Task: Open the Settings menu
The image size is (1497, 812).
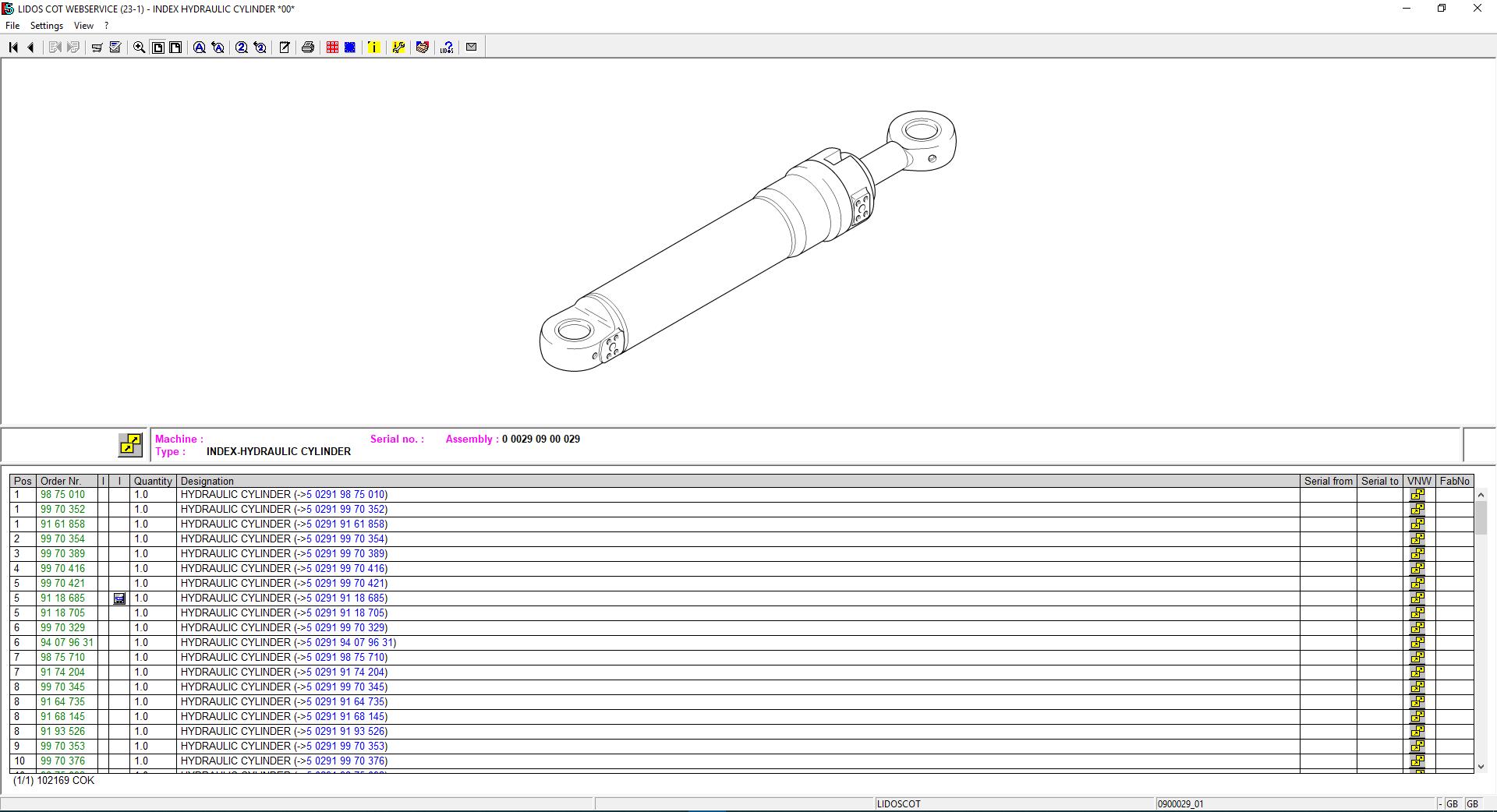Action: pyautogui.click(x=46, y=25)
